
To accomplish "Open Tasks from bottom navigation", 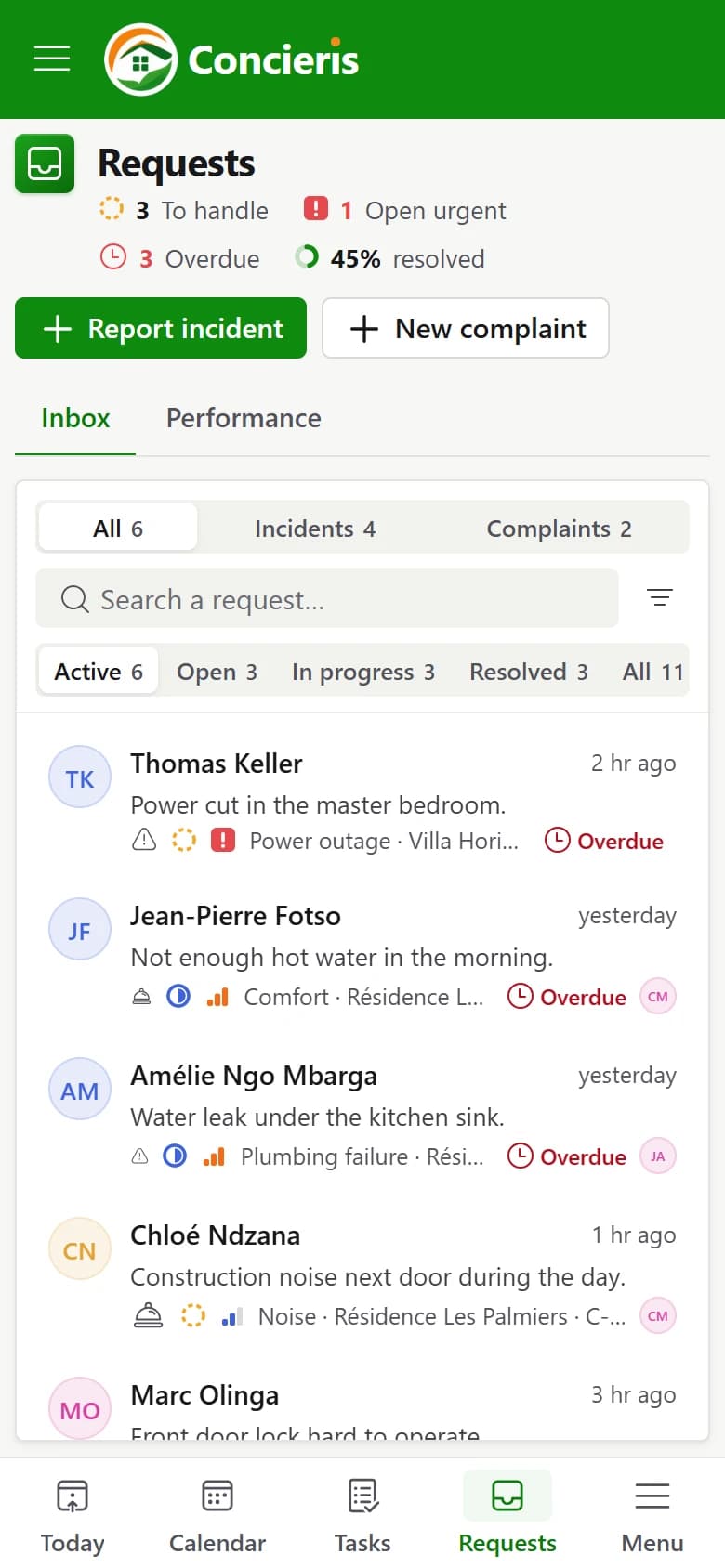I will [362, 1516].
